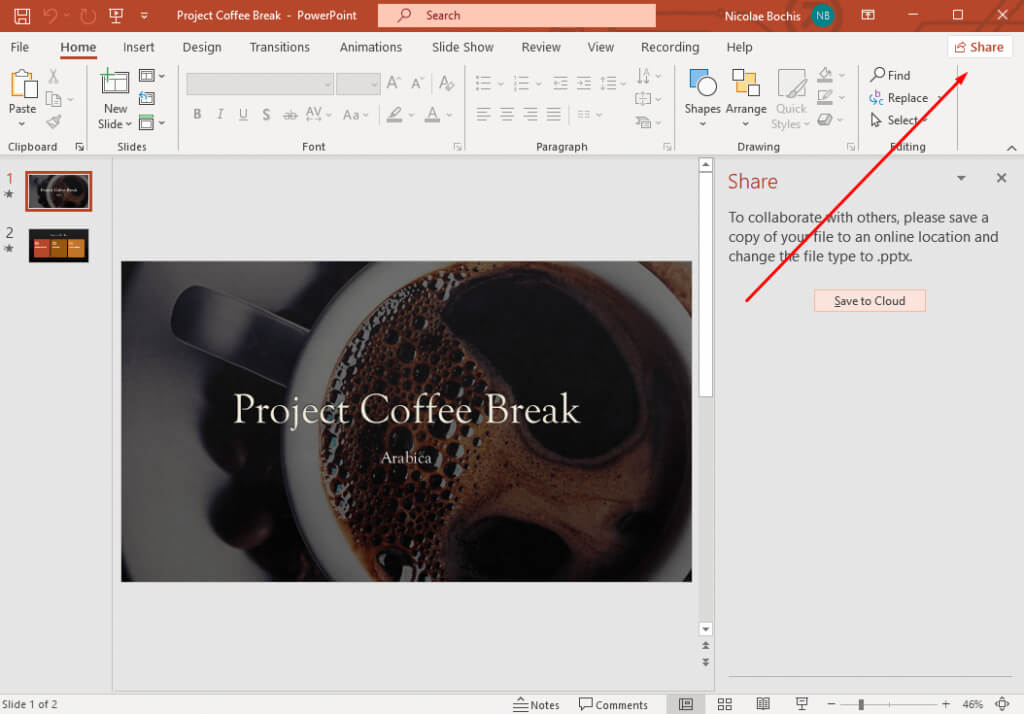Open the font name combo box
Image resolution: width=1024 pixels, height=714 pixels.
pyautogui.click(x=259, y=84)
